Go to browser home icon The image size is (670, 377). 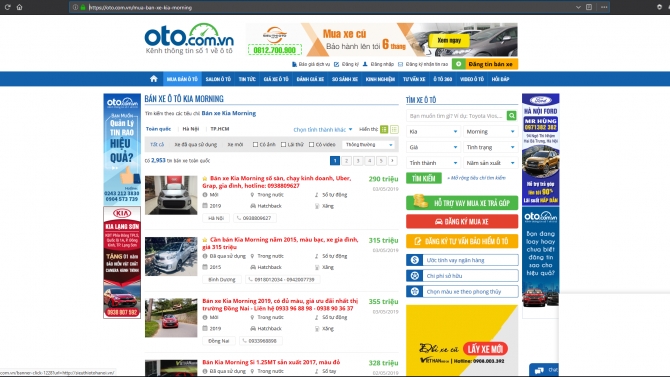pos(19,7)
